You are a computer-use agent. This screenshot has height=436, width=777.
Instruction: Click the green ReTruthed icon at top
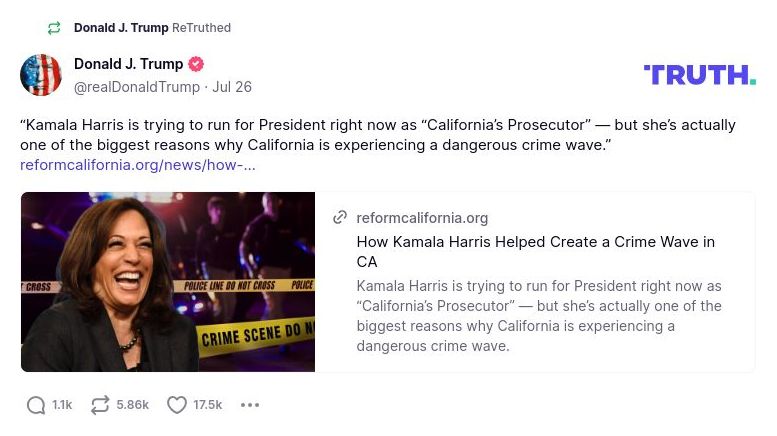click(x=54, y=28)
